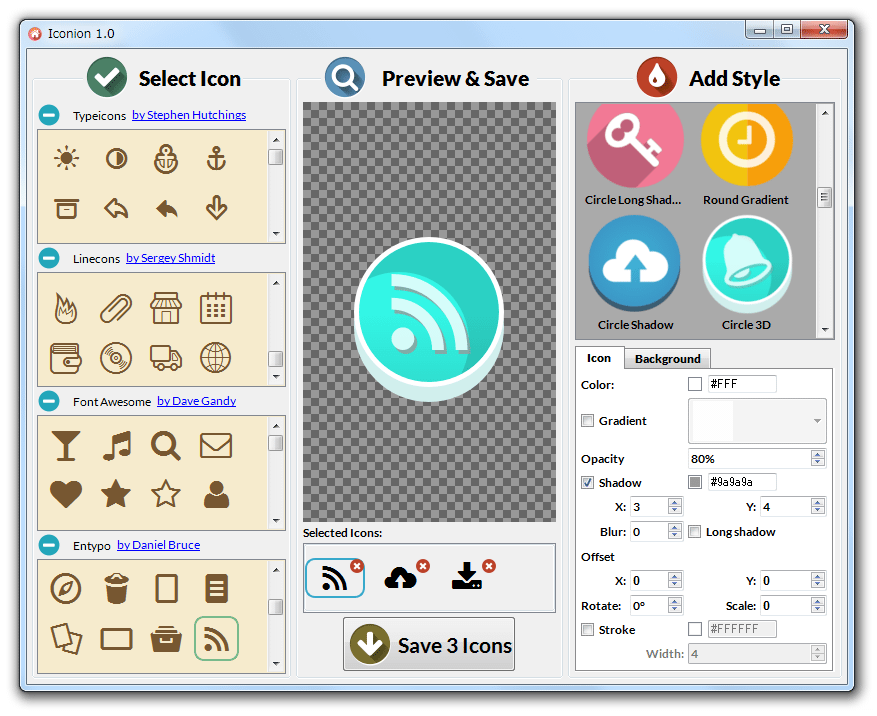Choose the delivery truck icon

pos(166,358)
